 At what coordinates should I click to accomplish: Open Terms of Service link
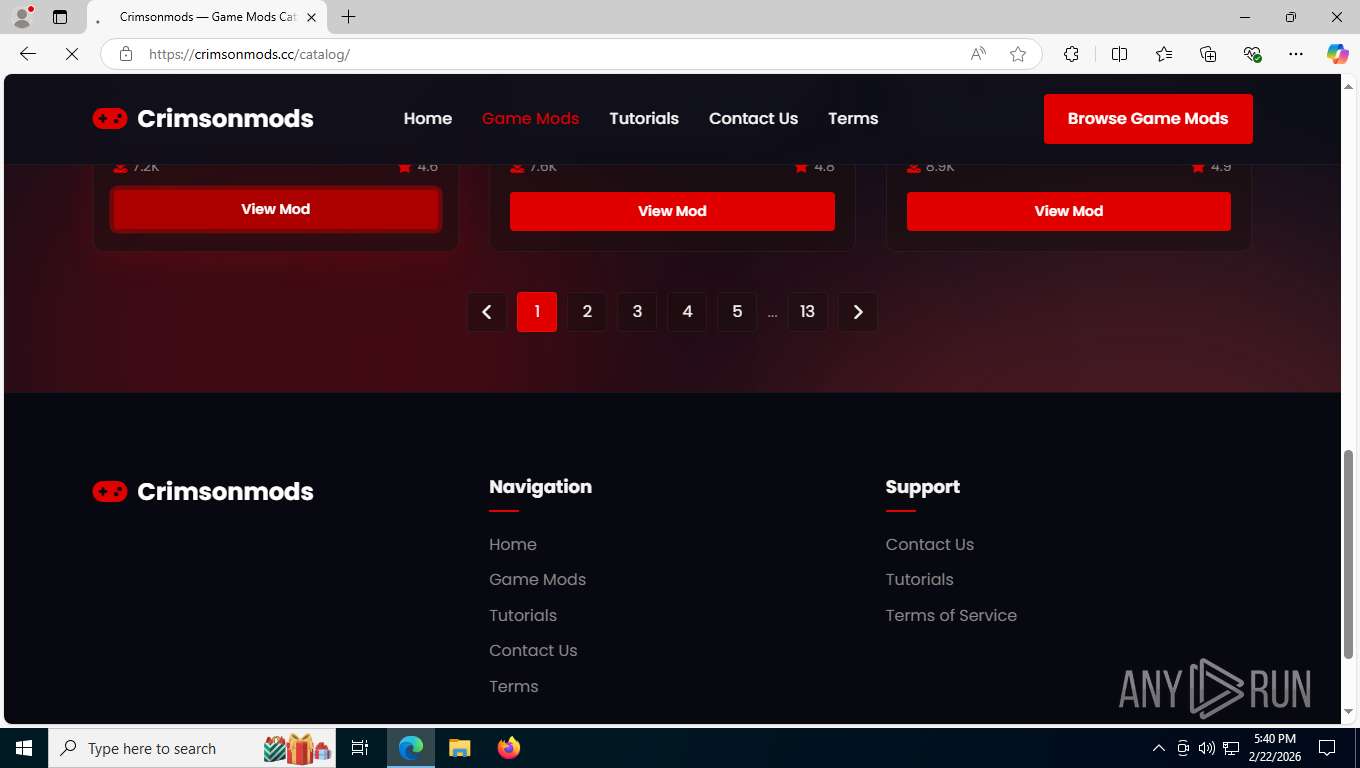(951, 615)
